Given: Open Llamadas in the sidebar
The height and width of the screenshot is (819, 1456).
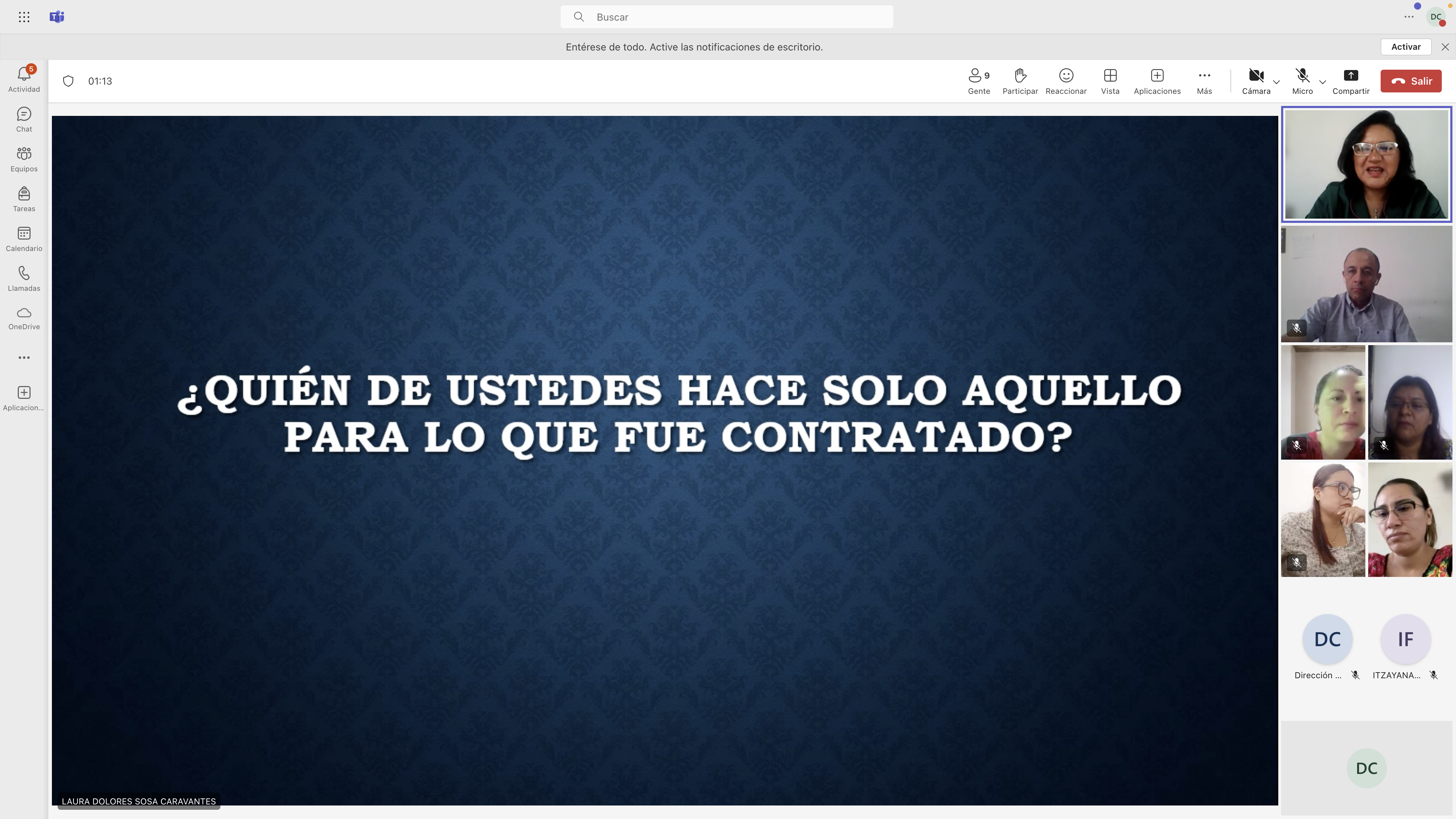Looking at the screenshot, I should (x=24, y=279).
